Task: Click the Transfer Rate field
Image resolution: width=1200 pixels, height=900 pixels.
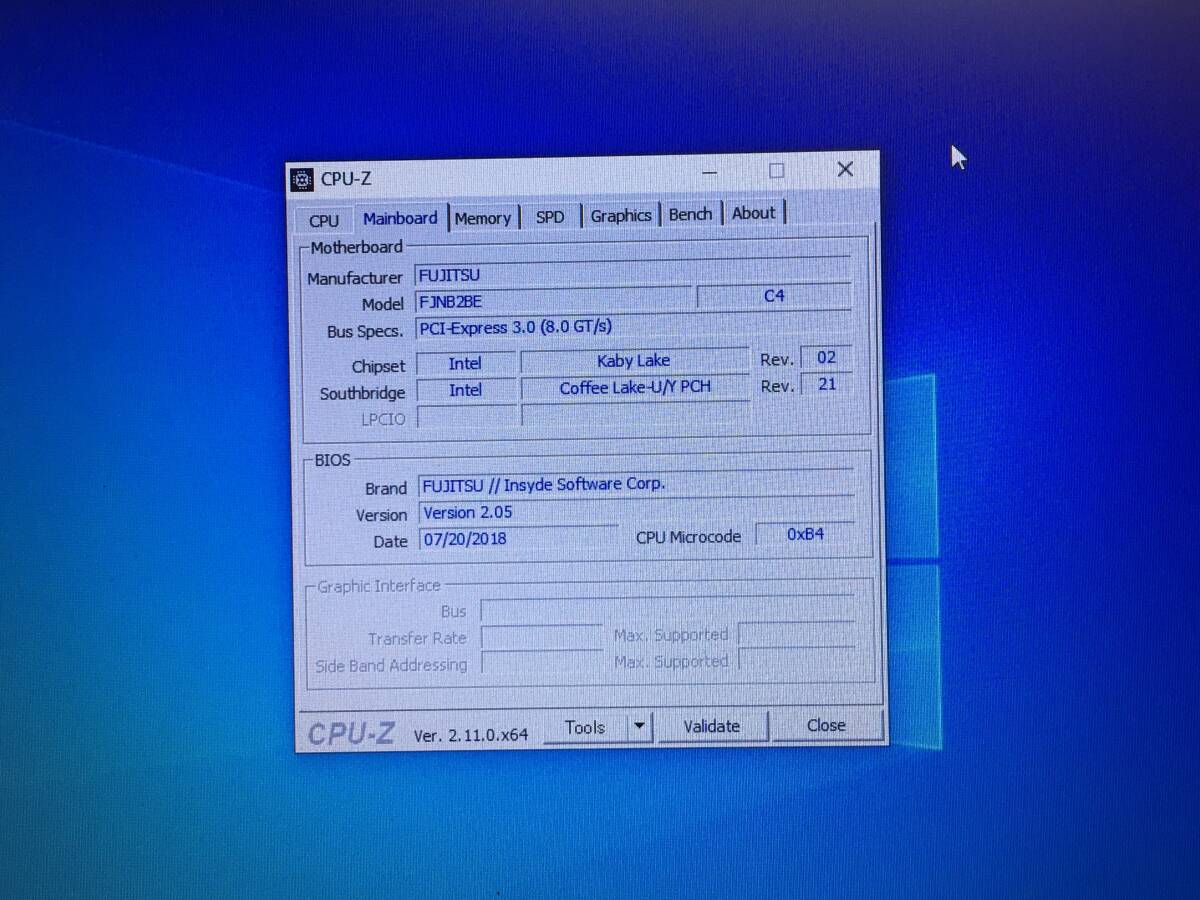Action: (x=542, y=637)
